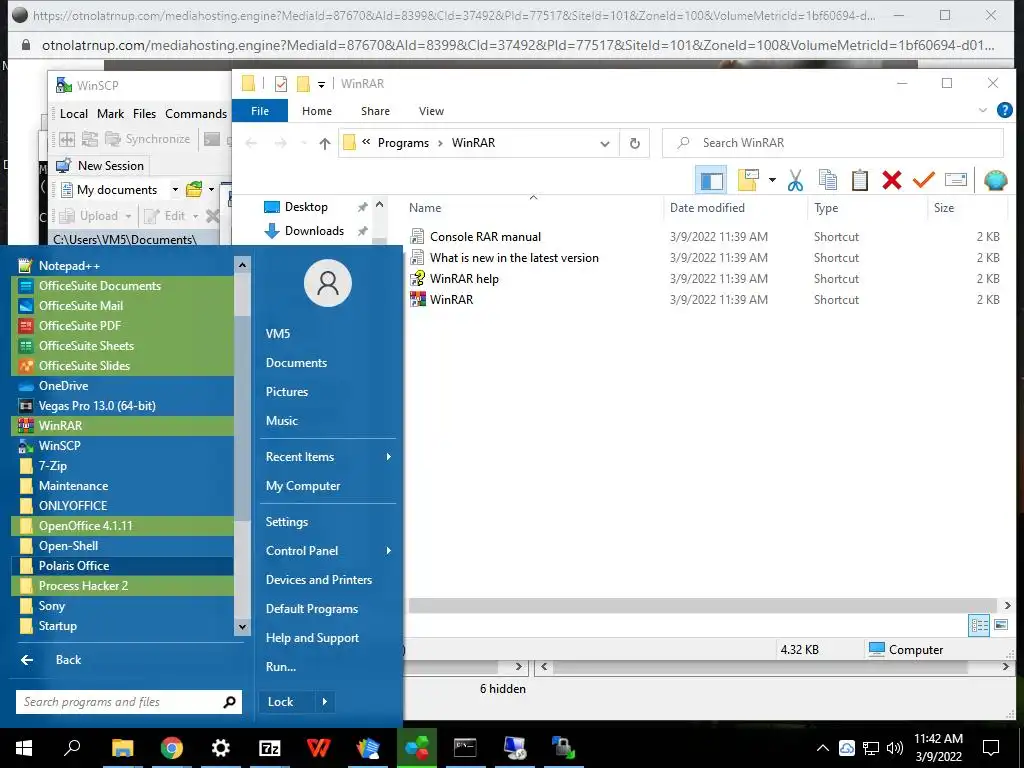Switch to details view layout icon
1024x768 pixels.
click(x=979, y=625)
